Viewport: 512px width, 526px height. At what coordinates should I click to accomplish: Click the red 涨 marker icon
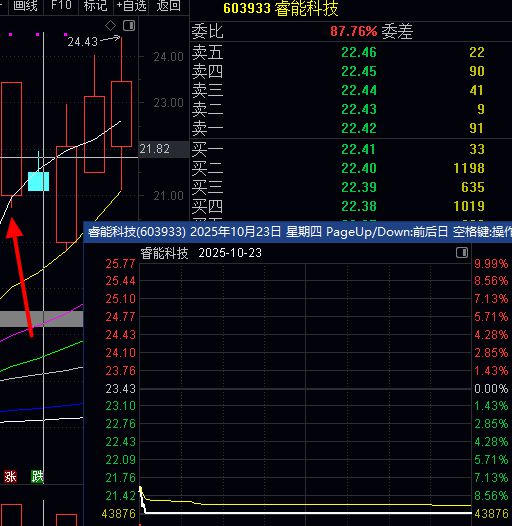pos(10,476)
